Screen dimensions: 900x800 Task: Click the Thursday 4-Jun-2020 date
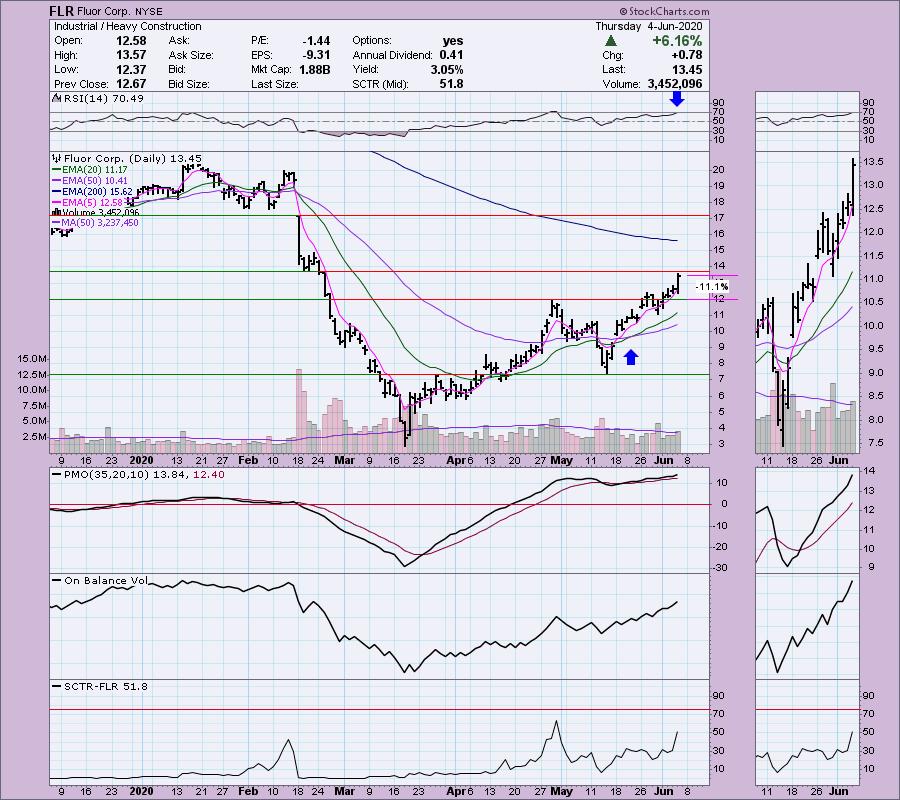[648, 26]
